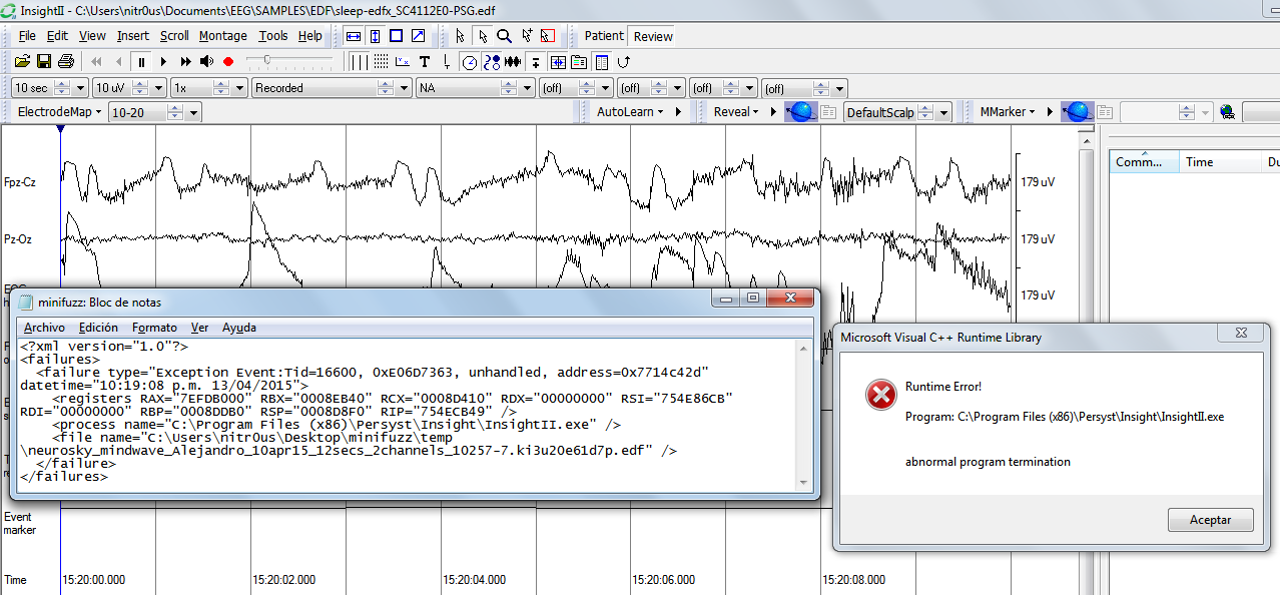Open the File menu in InsightII
The width and height of the screenshot is (1280, 595).
(27, 36)
